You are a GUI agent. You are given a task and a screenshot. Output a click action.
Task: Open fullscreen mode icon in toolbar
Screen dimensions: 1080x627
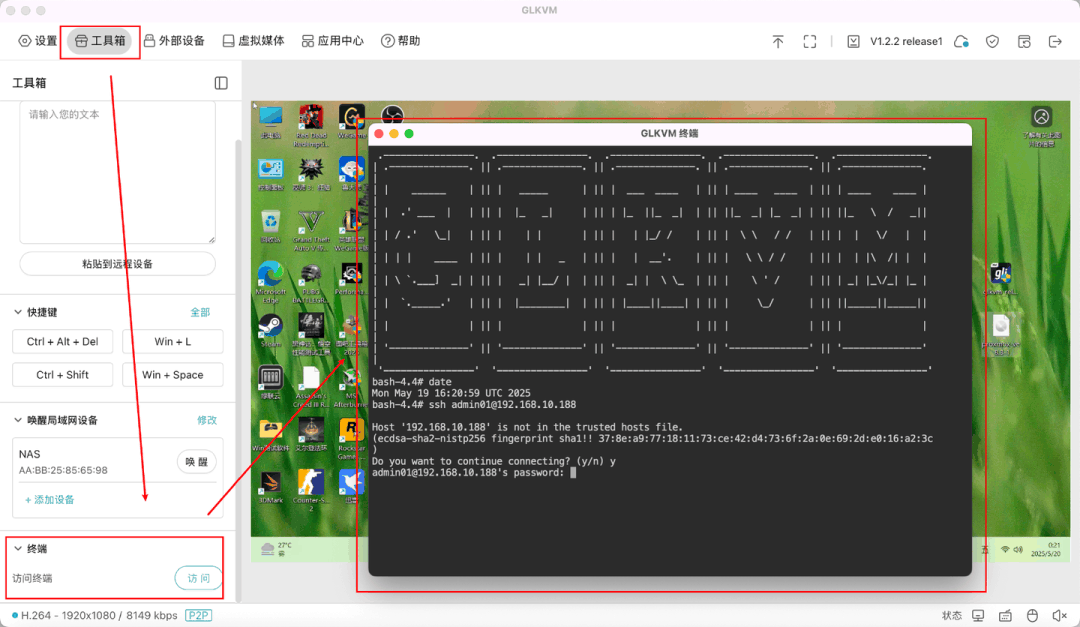pyautogui.click(x=810, y=41)
